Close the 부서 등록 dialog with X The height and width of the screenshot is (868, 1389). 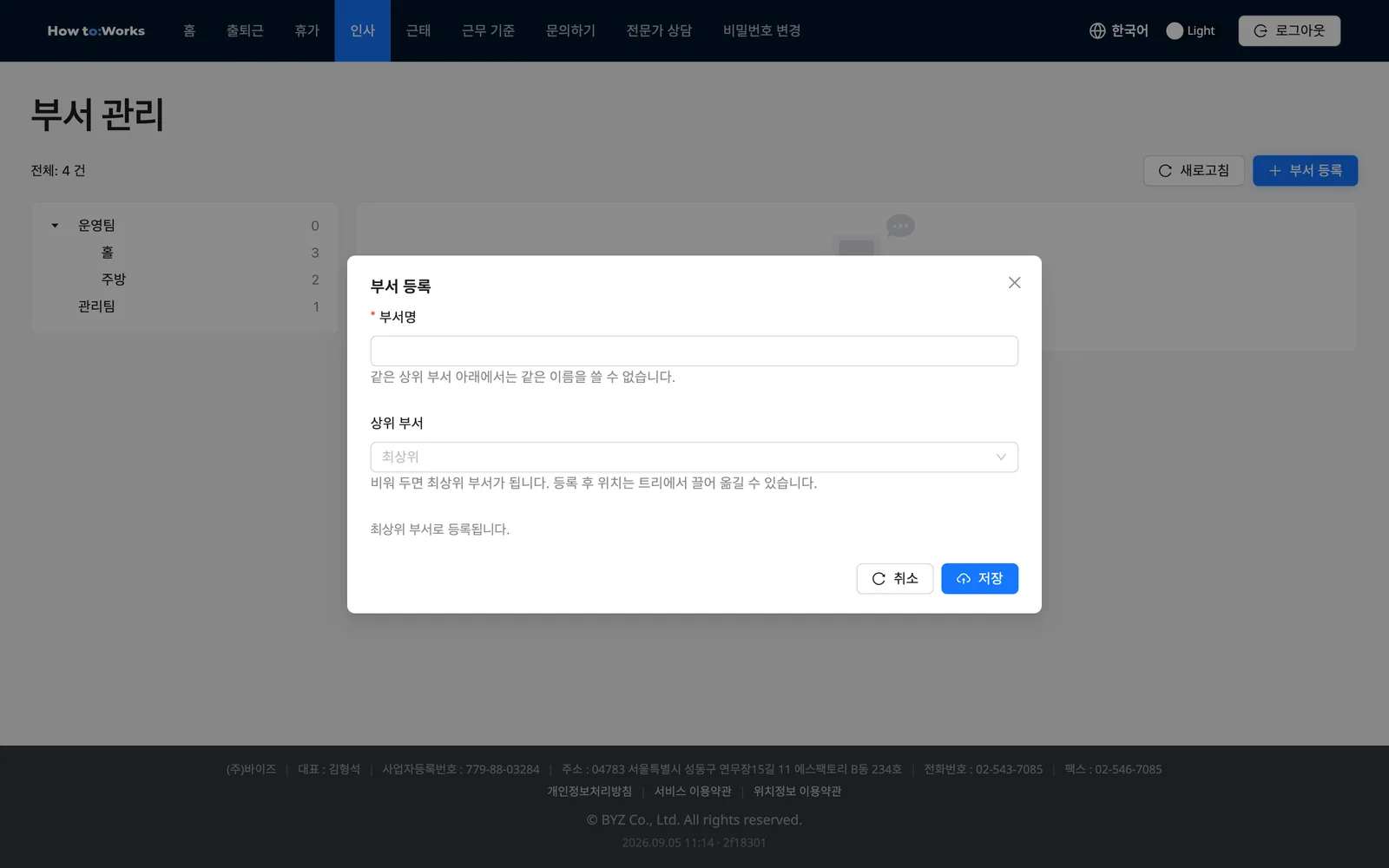click(x=1014, y=283)
